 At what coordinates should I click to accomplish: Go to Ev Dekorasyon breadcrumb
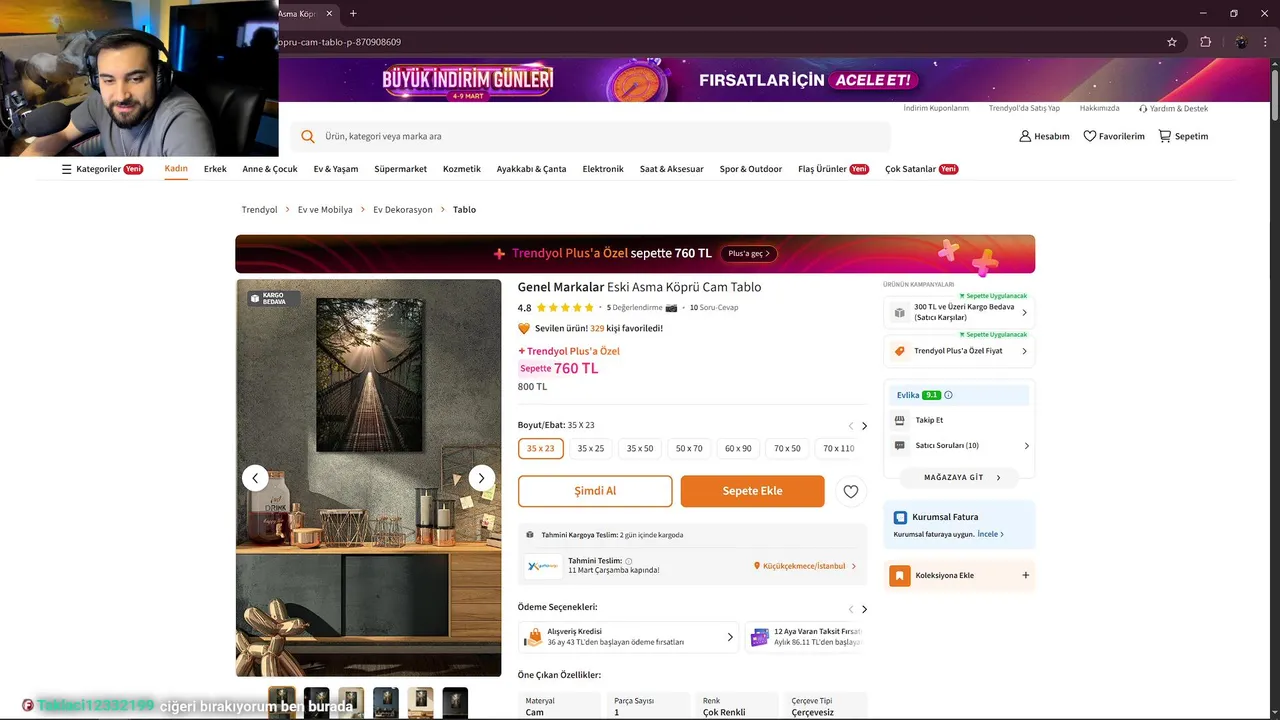click(x=403, y=210)
